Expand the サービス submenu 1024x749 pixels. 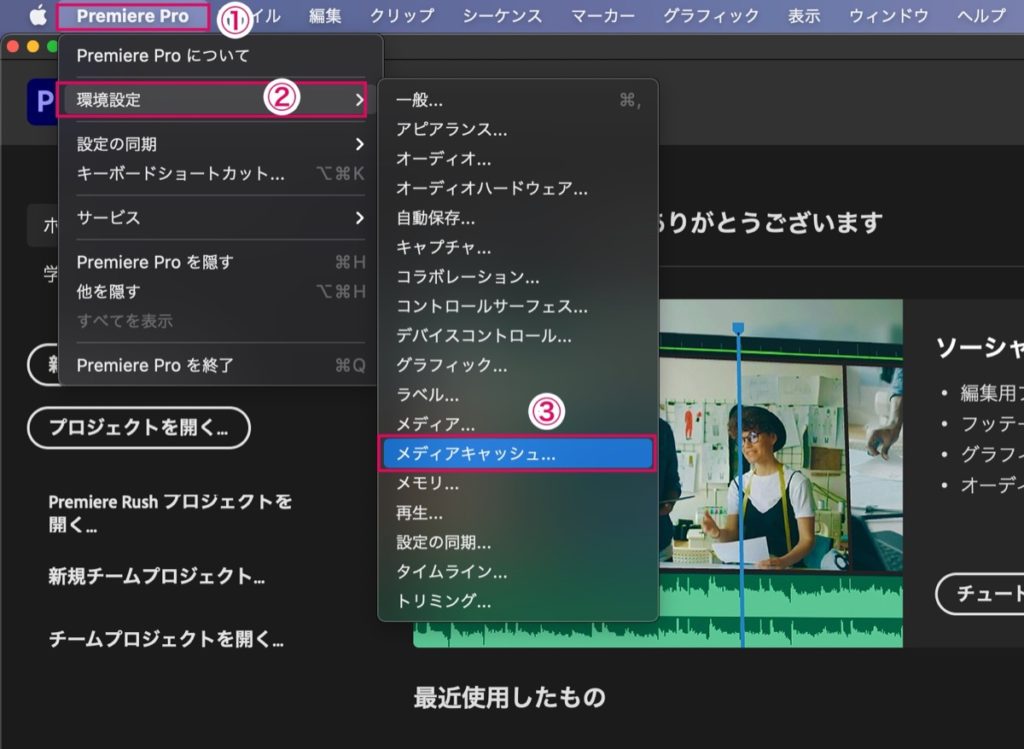click(x=219, y=217)
